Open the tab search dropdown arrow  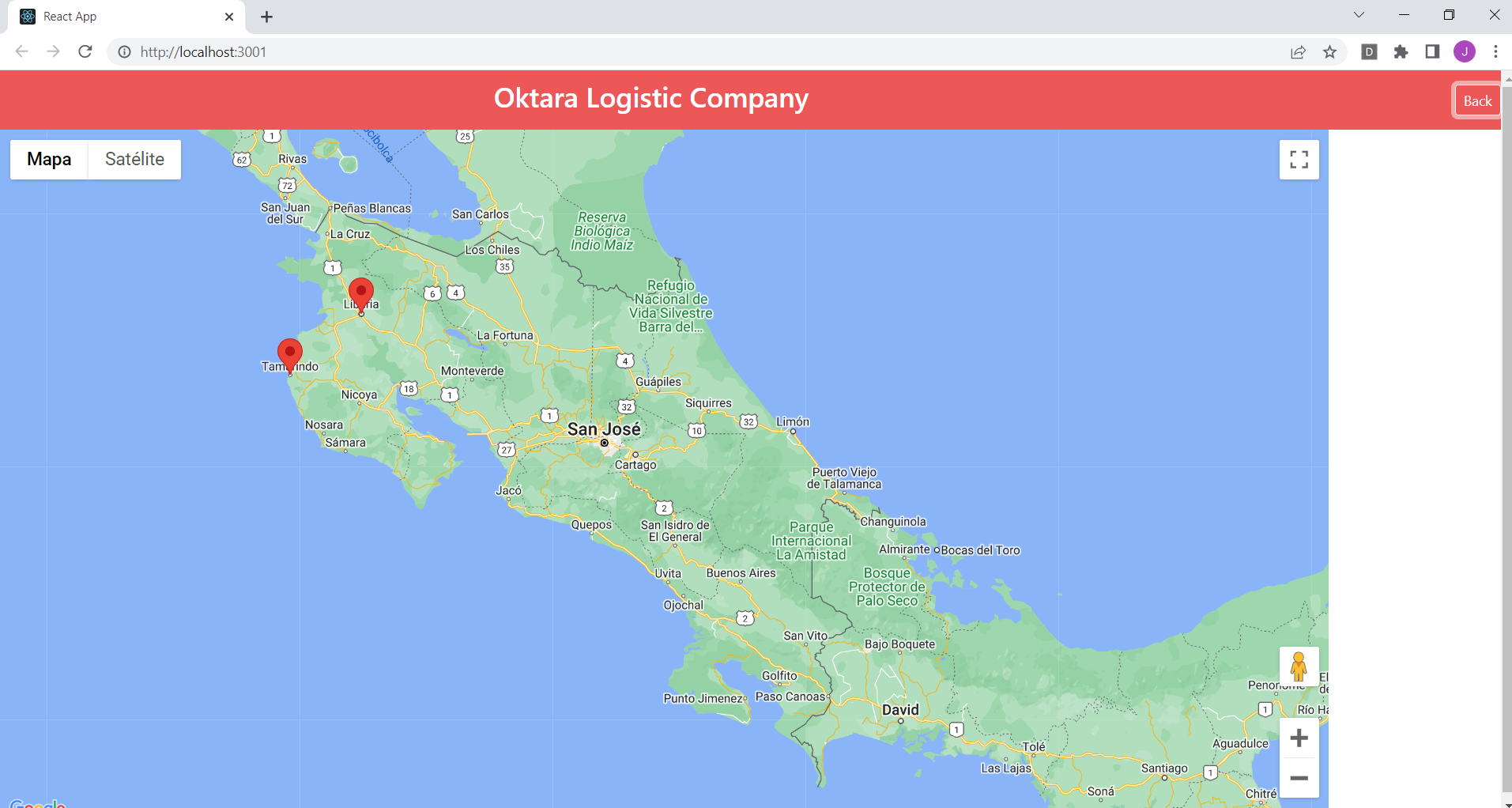coord(1359,15)
